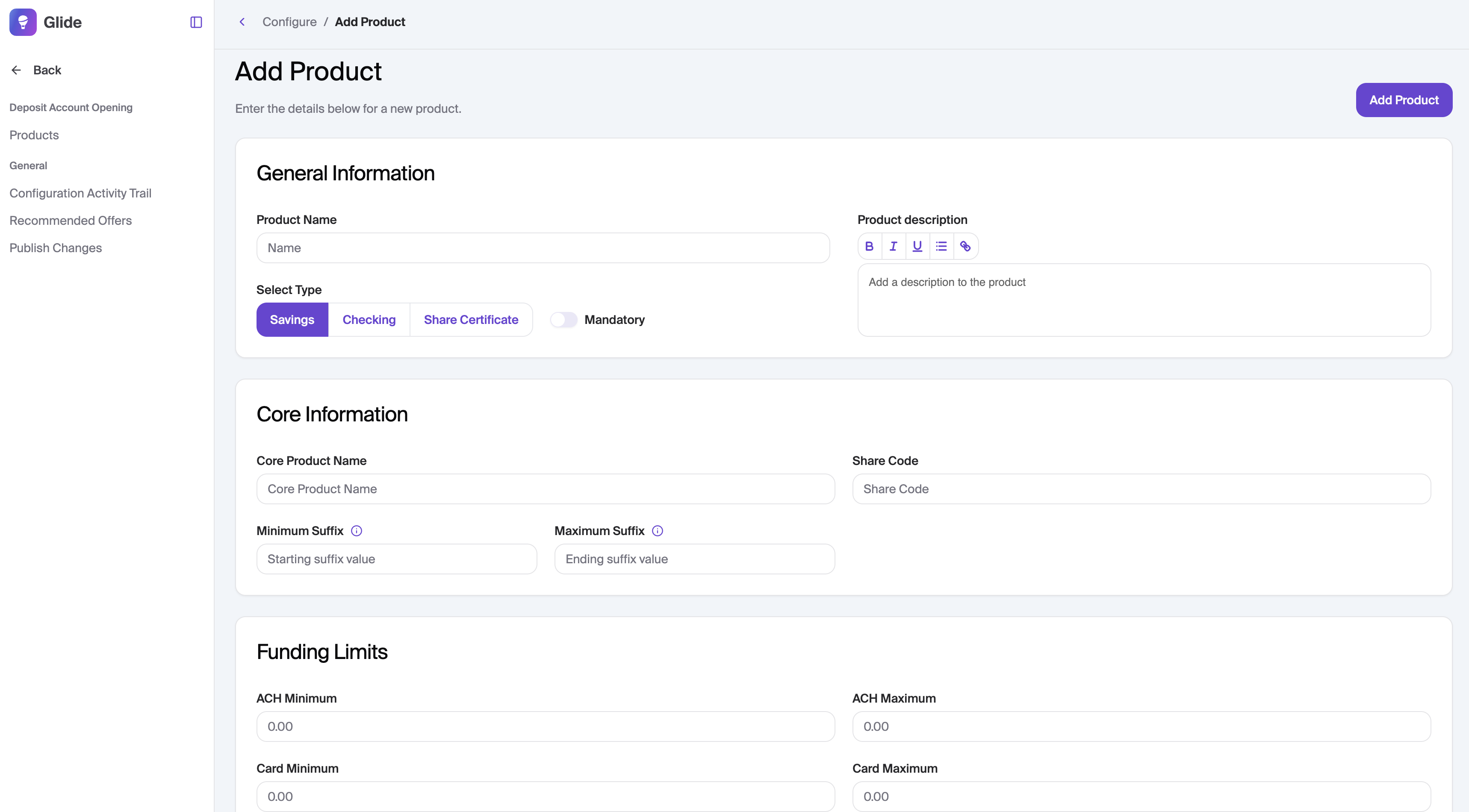The height and width of the screenshot is (812, 1469).
Task: Click Minimum Suffix info icon
Action: click(x=357, y=531)
